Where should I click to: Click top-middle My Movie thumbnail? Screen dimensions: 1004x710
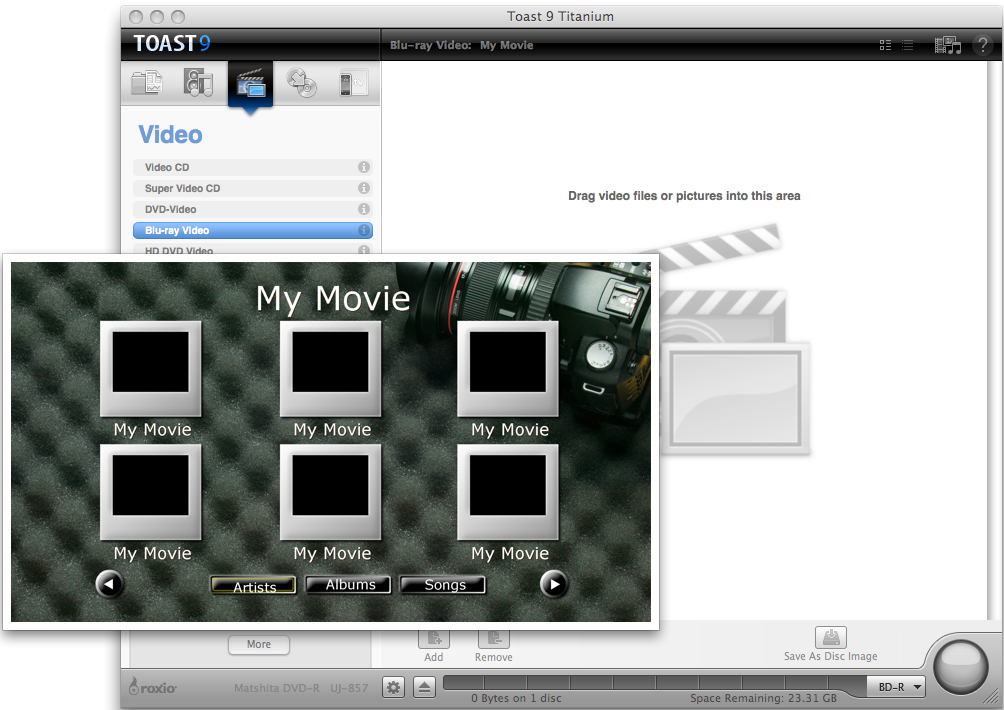click(330, 369)
